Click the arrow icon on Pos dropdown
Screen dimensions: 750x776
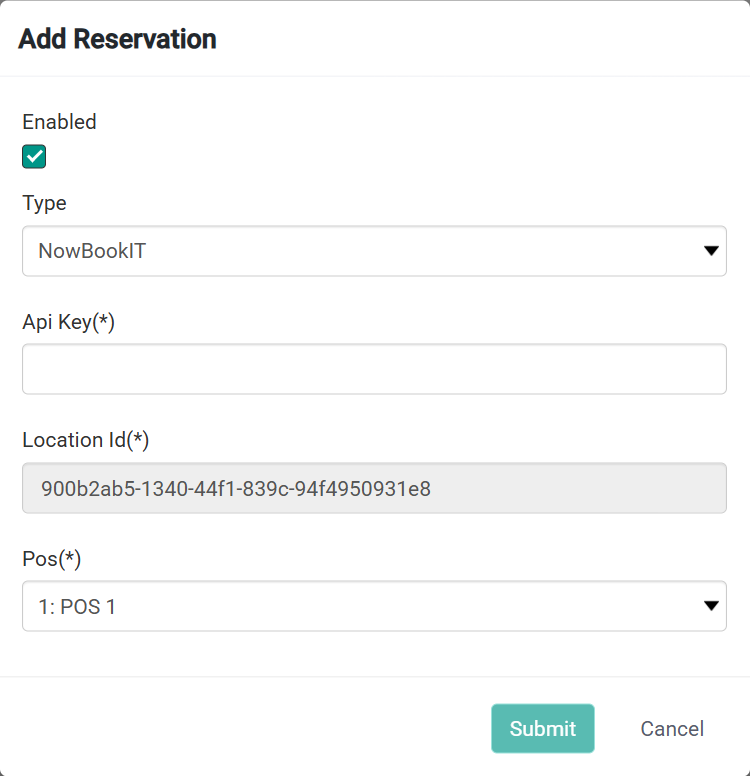(x=711, y=606)
